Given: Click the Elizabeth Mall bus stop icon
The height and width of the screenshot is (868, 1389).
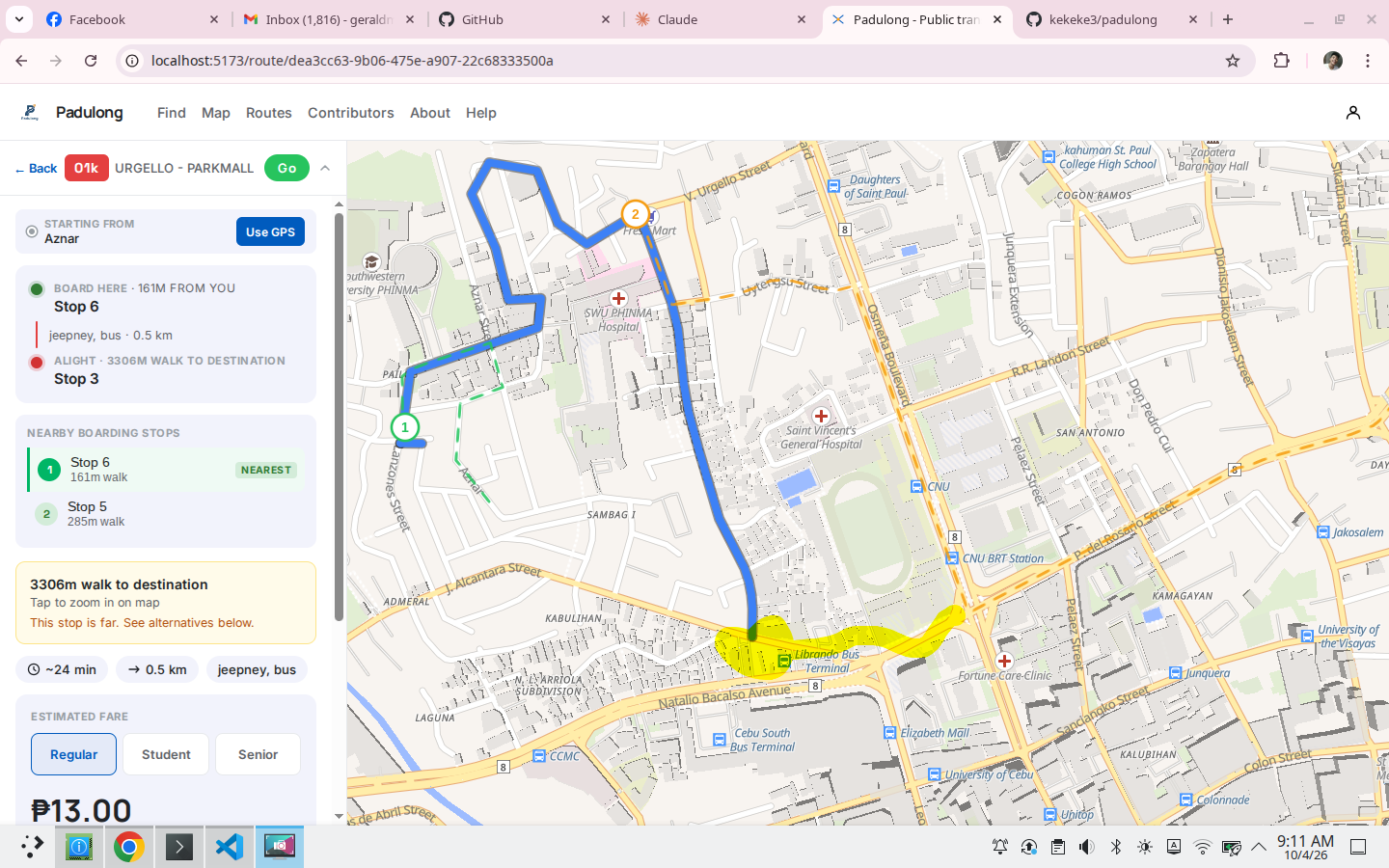Looking at the screenshot, I should [x=889, y=733].
